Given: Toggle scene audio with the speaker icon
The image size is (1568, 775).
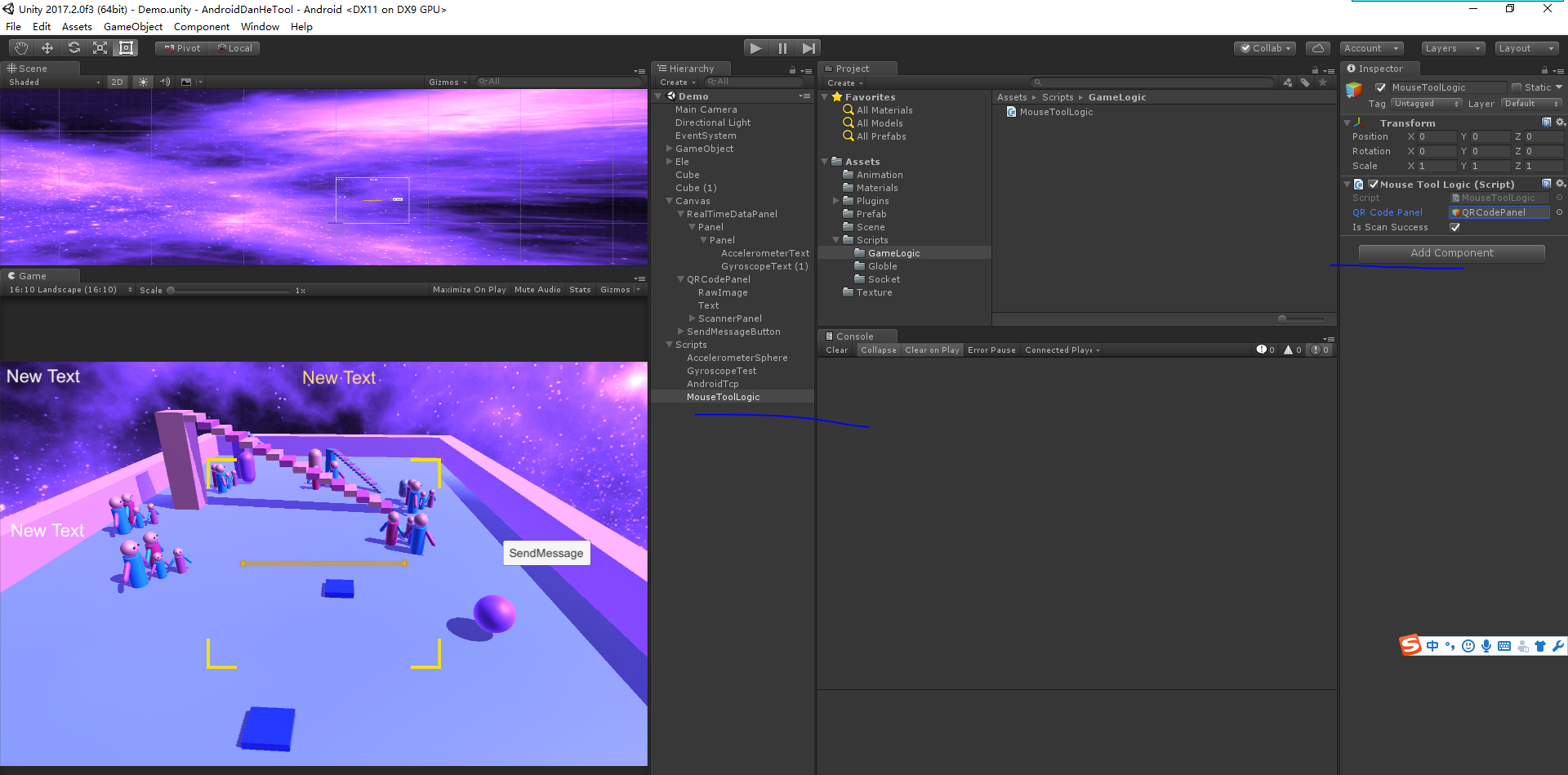Looking at the screenshot, I should (x=164, y=82).
